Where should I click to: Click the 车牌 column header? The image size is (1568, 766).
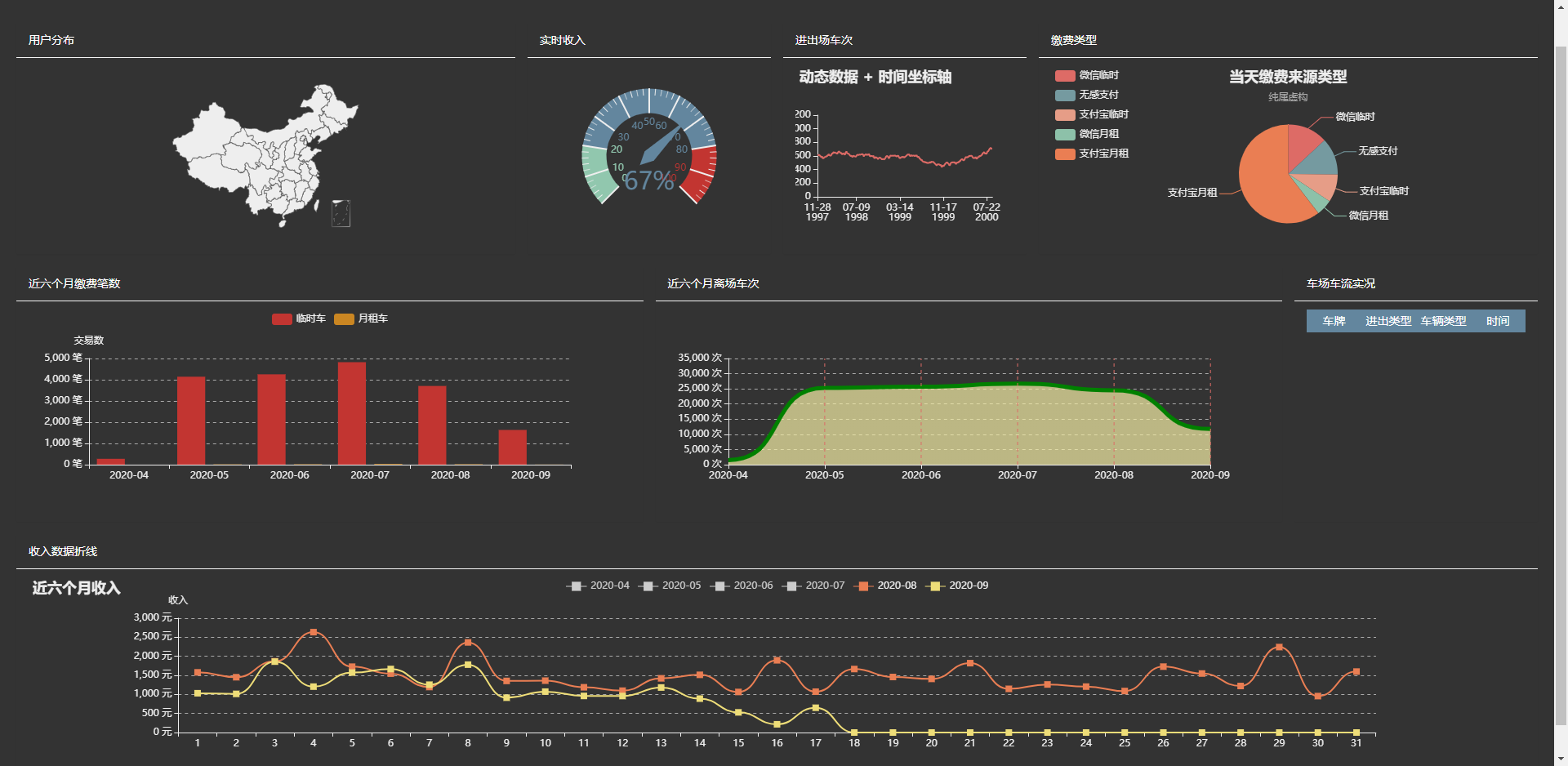(1334, 321)
